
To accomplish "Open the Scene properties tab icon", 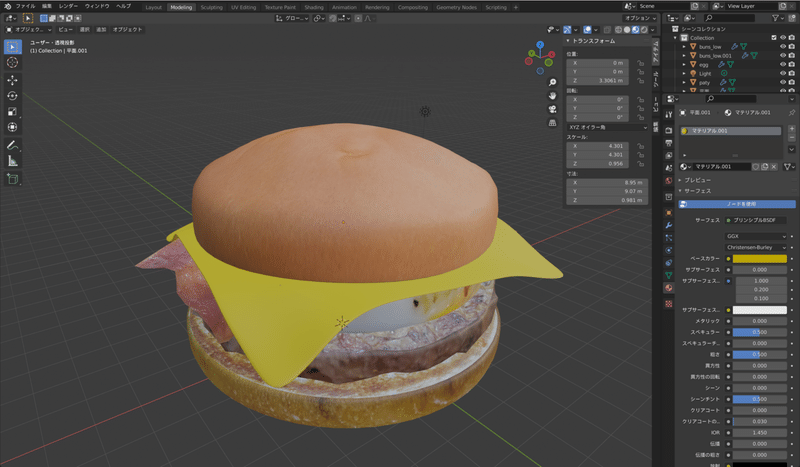I will [668, 168].
